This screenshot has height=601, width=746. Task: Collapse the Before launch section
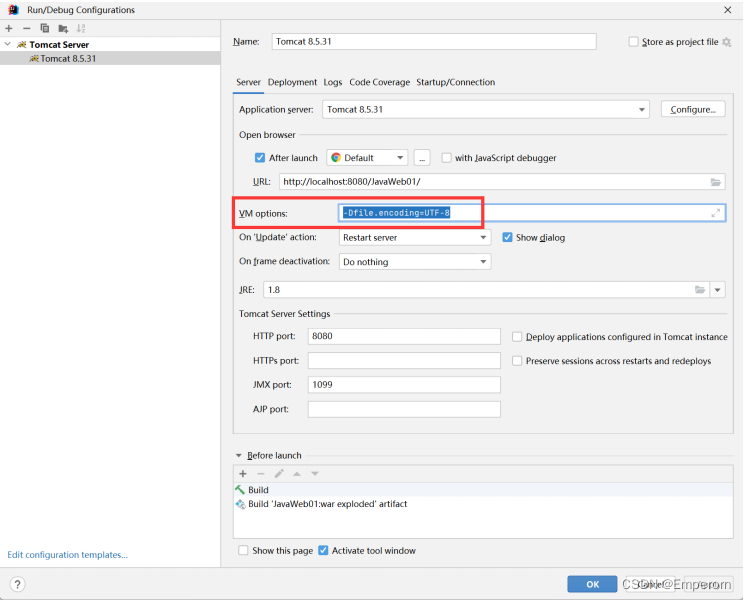pyautogui.click(x=239, y=455)
